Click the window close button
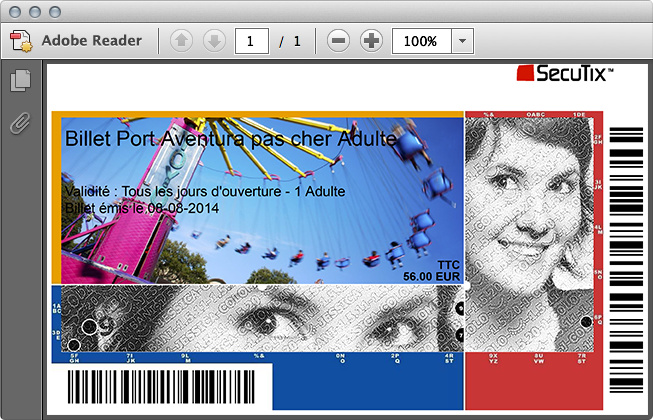Screen dimensions: 653x420 15,12
